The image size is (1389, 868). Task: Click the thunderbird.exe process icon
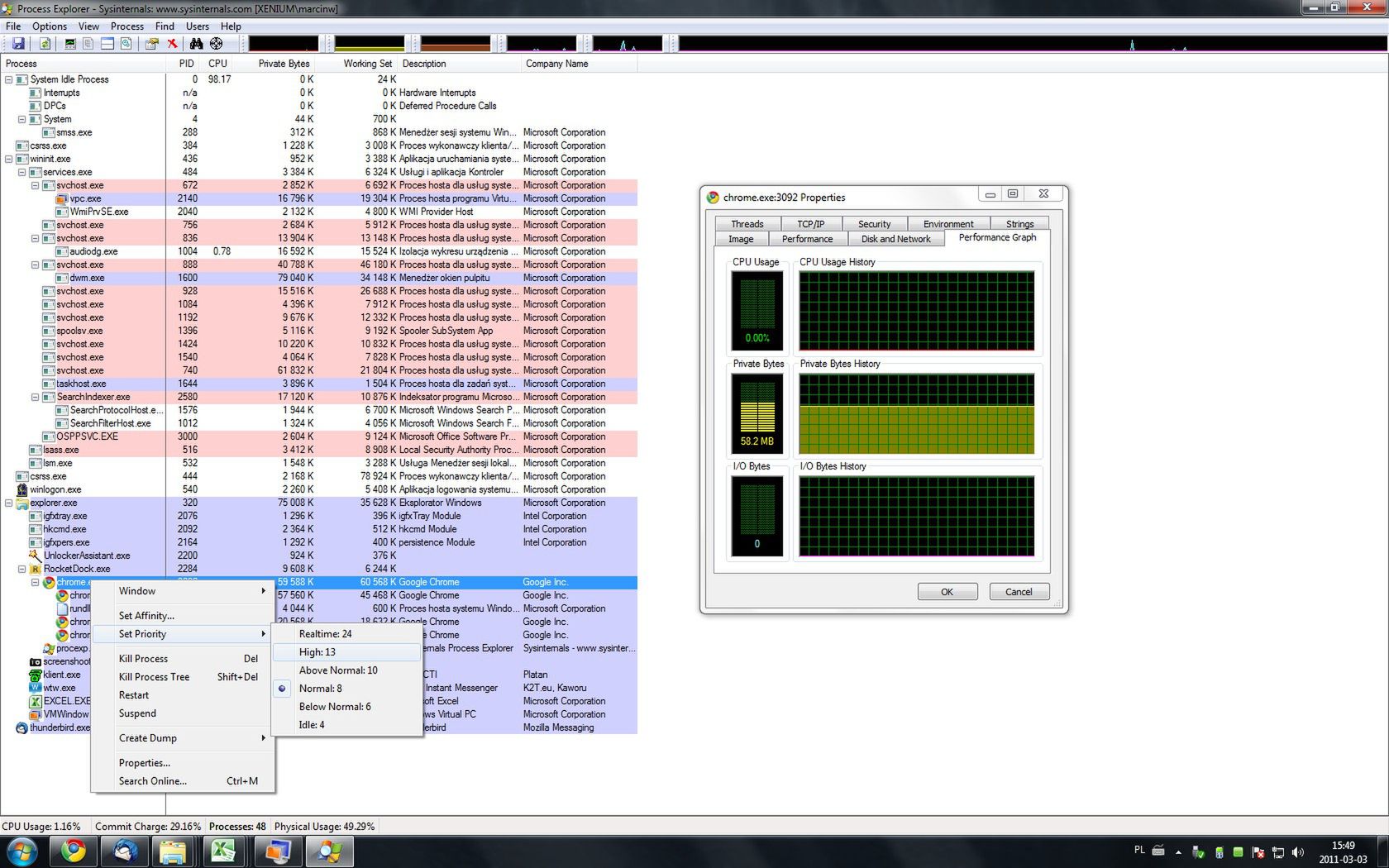(x=22, y=727)
